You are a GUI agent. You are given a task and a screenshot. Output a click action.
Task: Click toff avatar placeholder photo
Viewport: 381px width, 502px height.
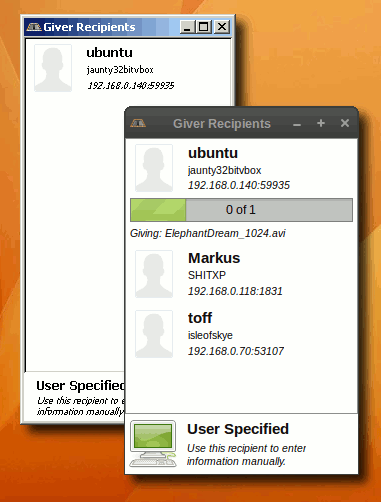154,334
